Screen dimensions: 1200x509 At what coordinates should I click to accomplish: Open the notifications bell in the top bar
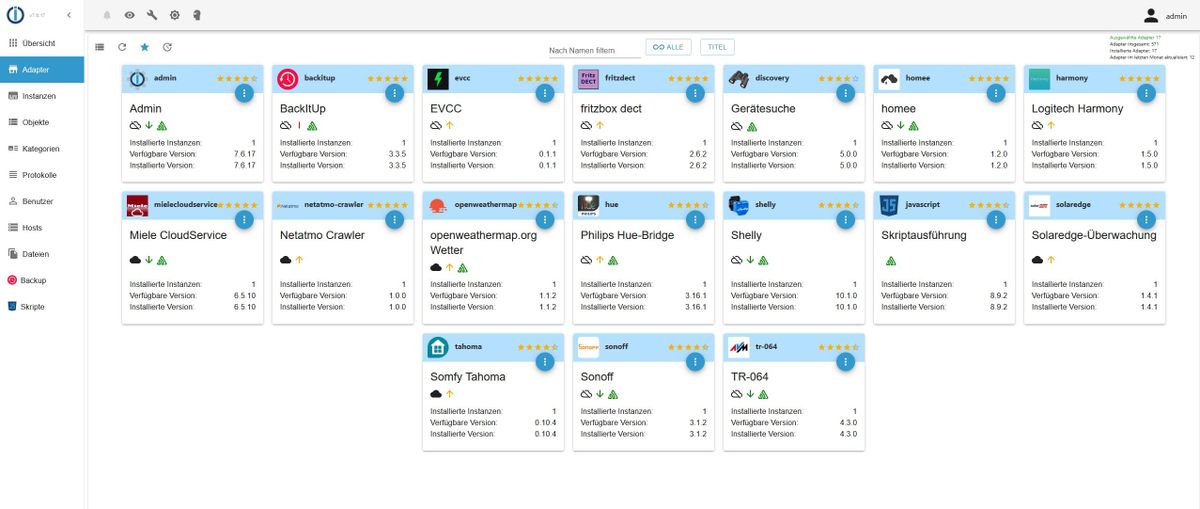point(107,15)
